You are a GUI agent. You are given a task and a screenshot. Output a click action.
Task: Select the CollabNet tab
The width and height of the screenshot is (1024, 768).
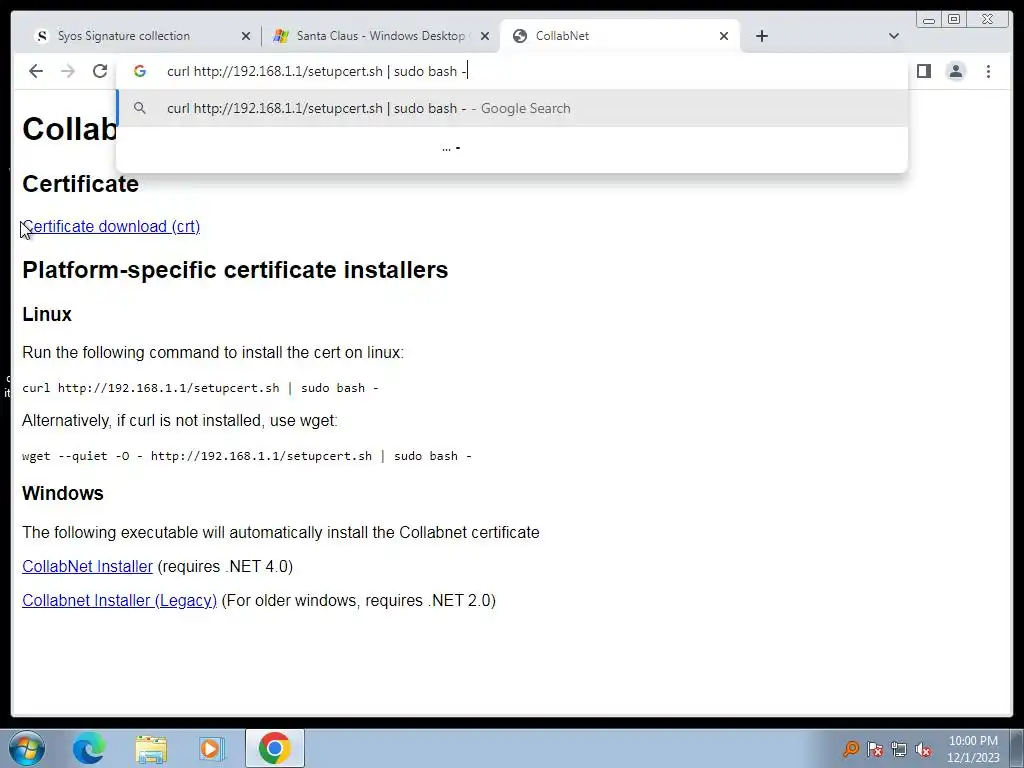pyautogui.click(x=620, y=36)
